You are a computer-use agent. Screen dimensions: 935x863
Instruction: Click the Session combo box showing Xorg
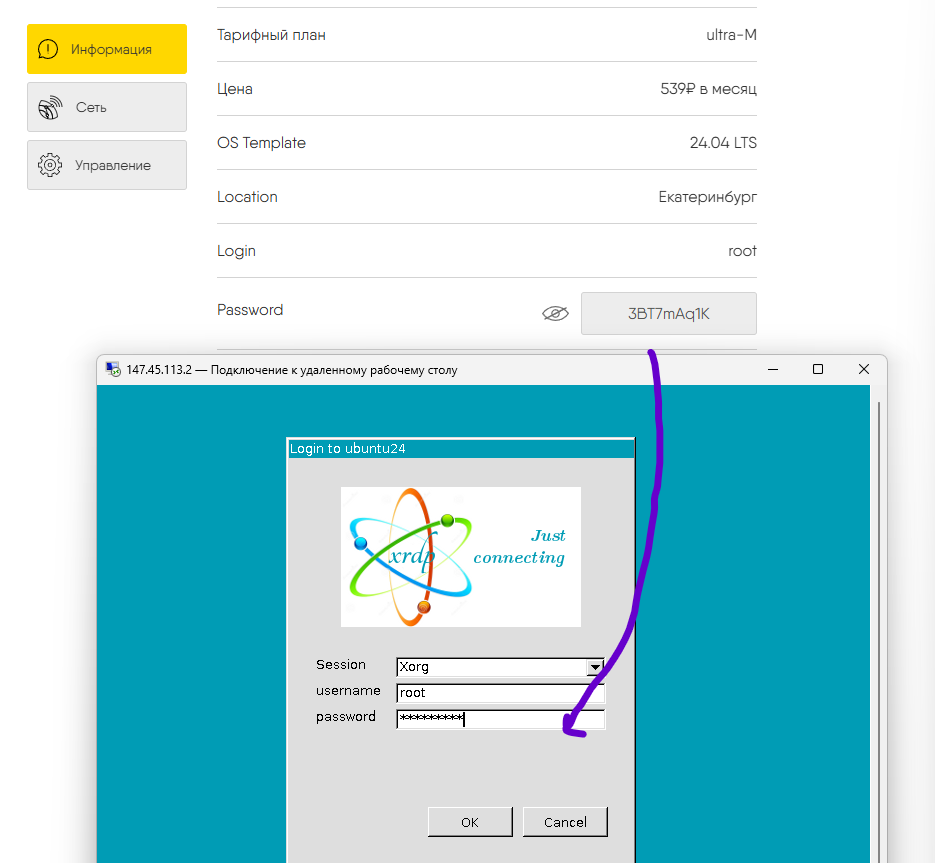500,667
